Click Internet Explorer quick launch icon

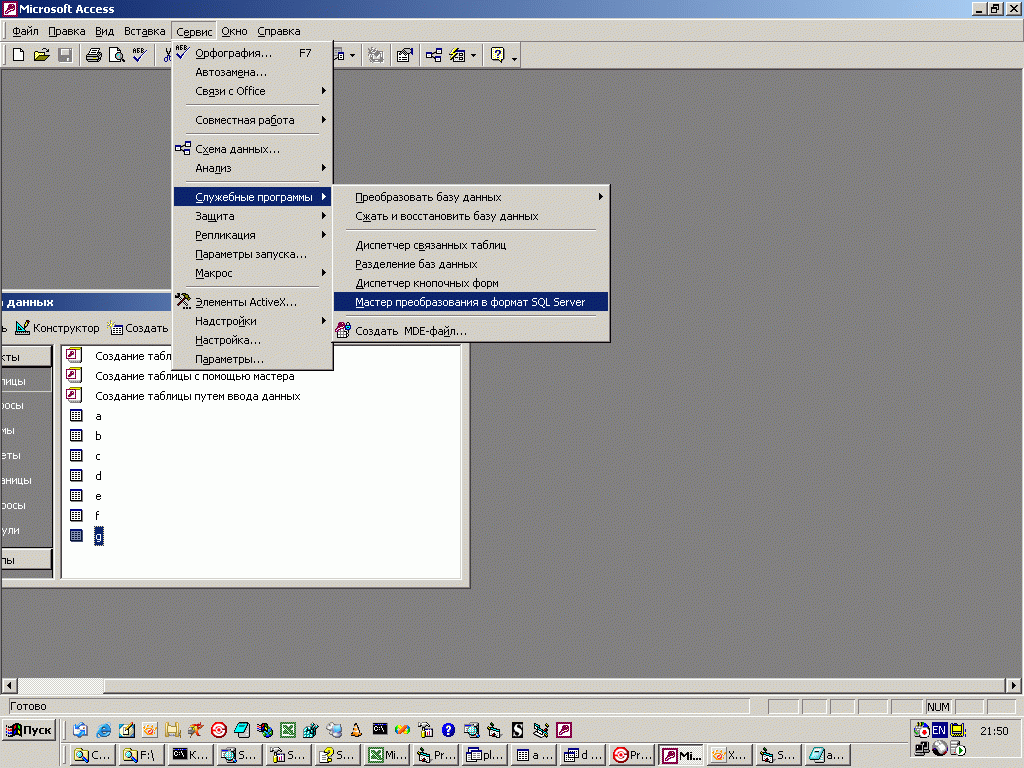pos(103,730)
